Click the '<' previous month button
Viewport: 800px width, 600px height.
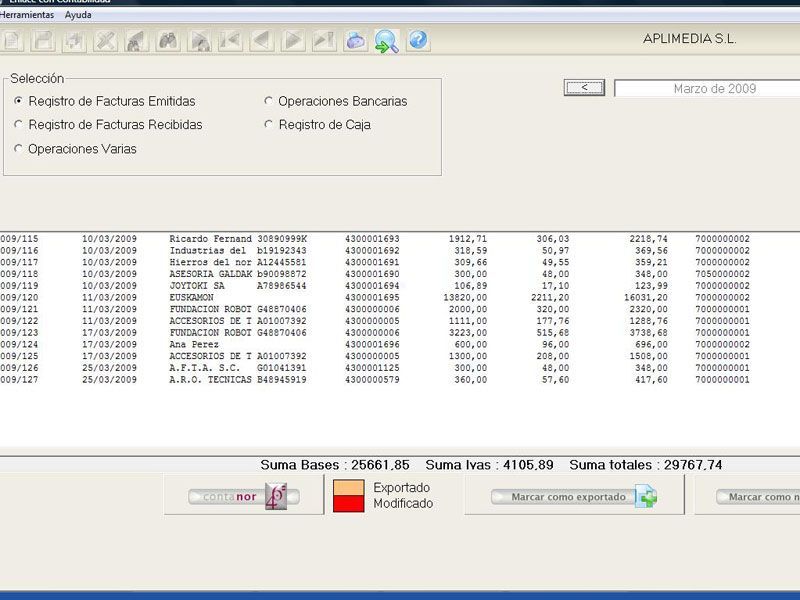pyautogui.click(x=584, y=88)
